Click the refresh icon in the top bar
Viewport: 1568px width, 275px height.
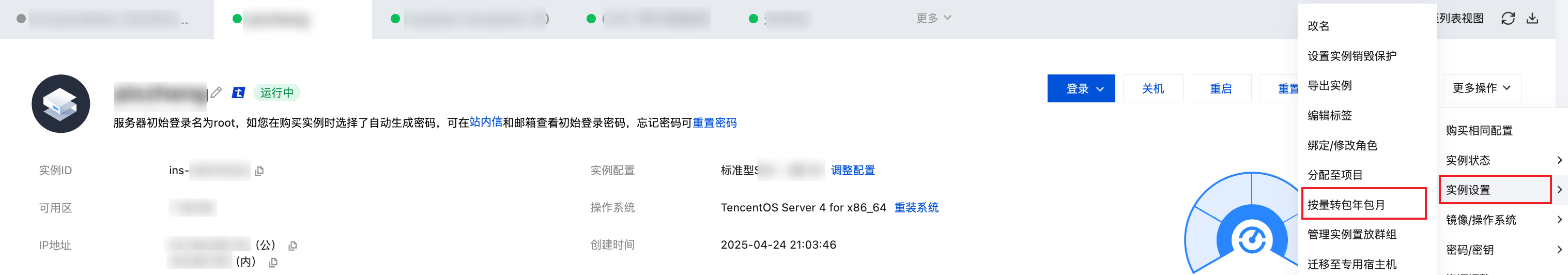pos(1508,18)
